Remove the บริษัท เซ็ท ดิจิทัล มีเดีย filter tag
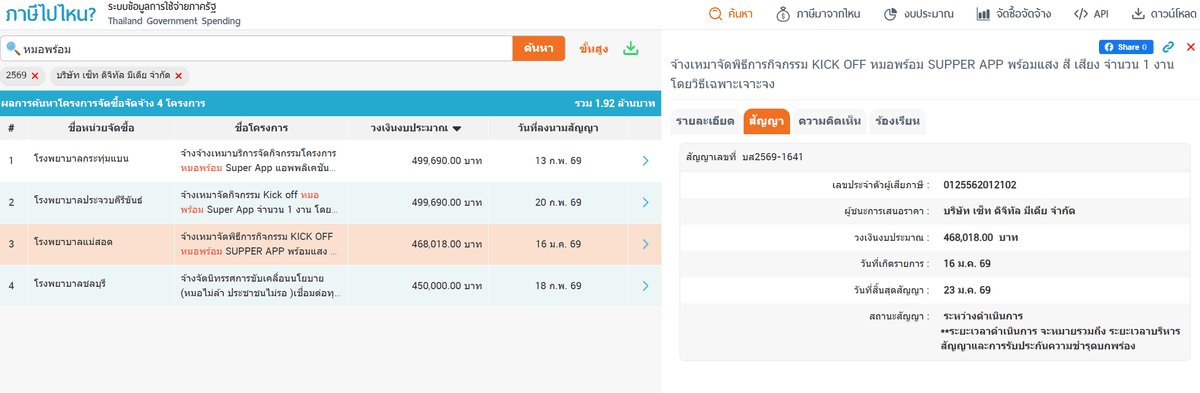The image size is (1200, 393). (x=179, y=76)
